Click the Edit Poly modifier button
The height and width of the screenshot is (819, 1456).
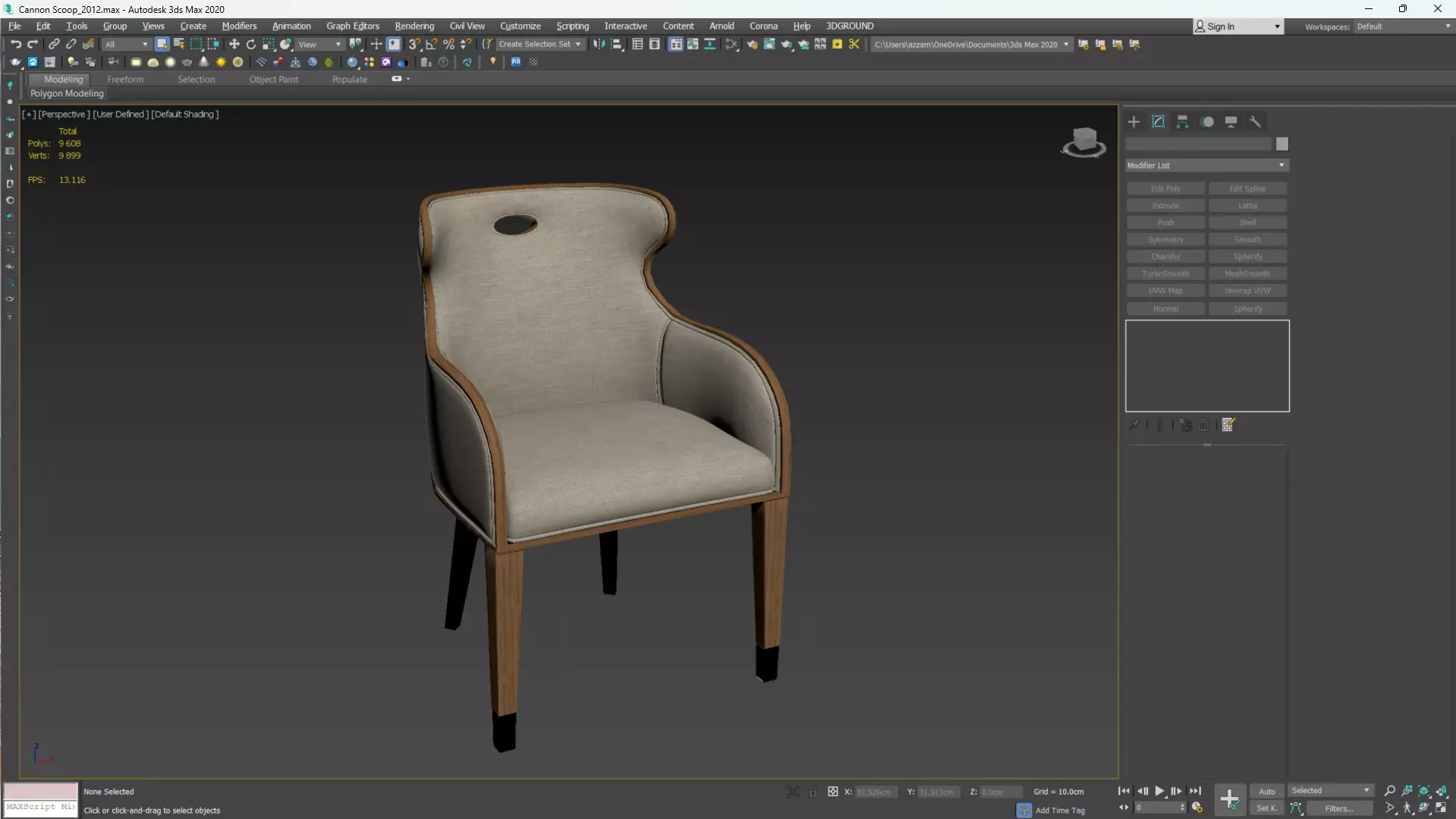click(1165, 188)
